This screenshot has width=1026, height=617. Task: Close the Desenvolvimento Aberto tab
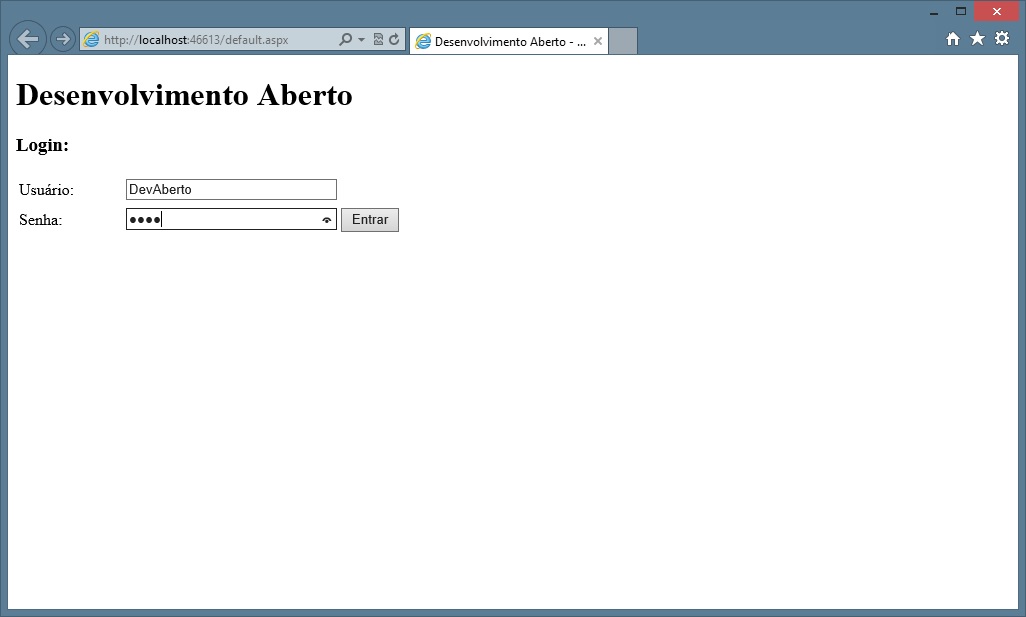click(598, 41)
